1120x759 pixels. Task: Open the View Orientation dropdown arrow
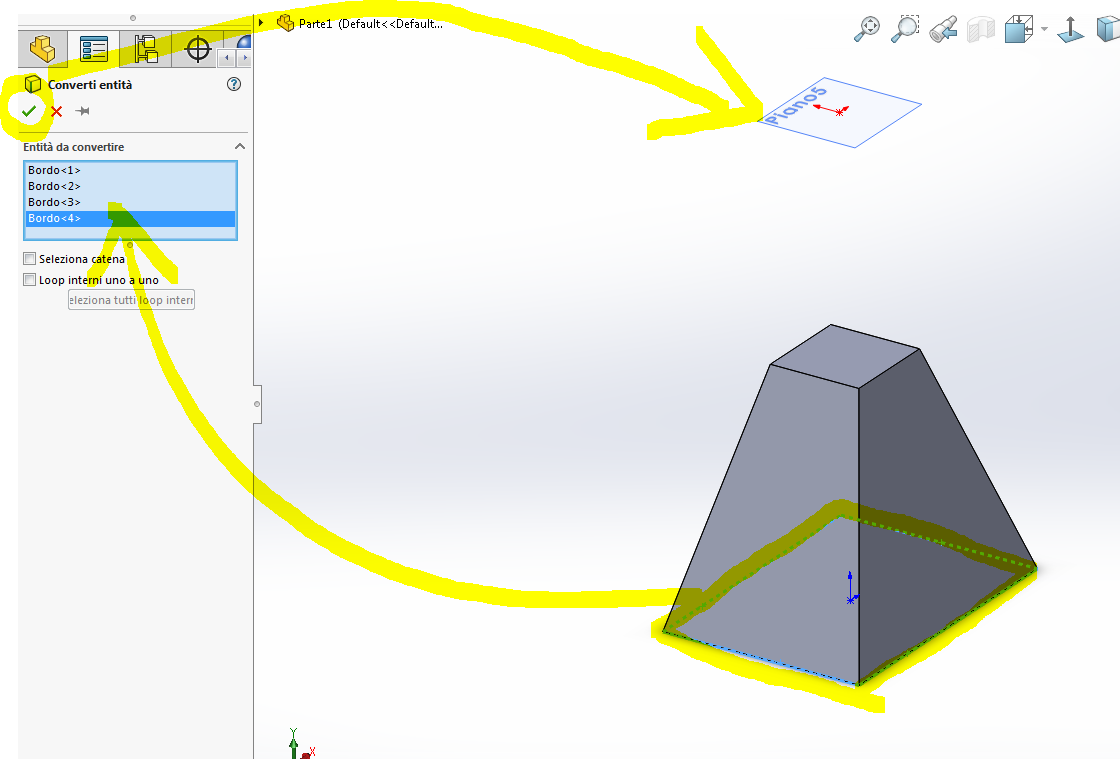point(1044,30)
